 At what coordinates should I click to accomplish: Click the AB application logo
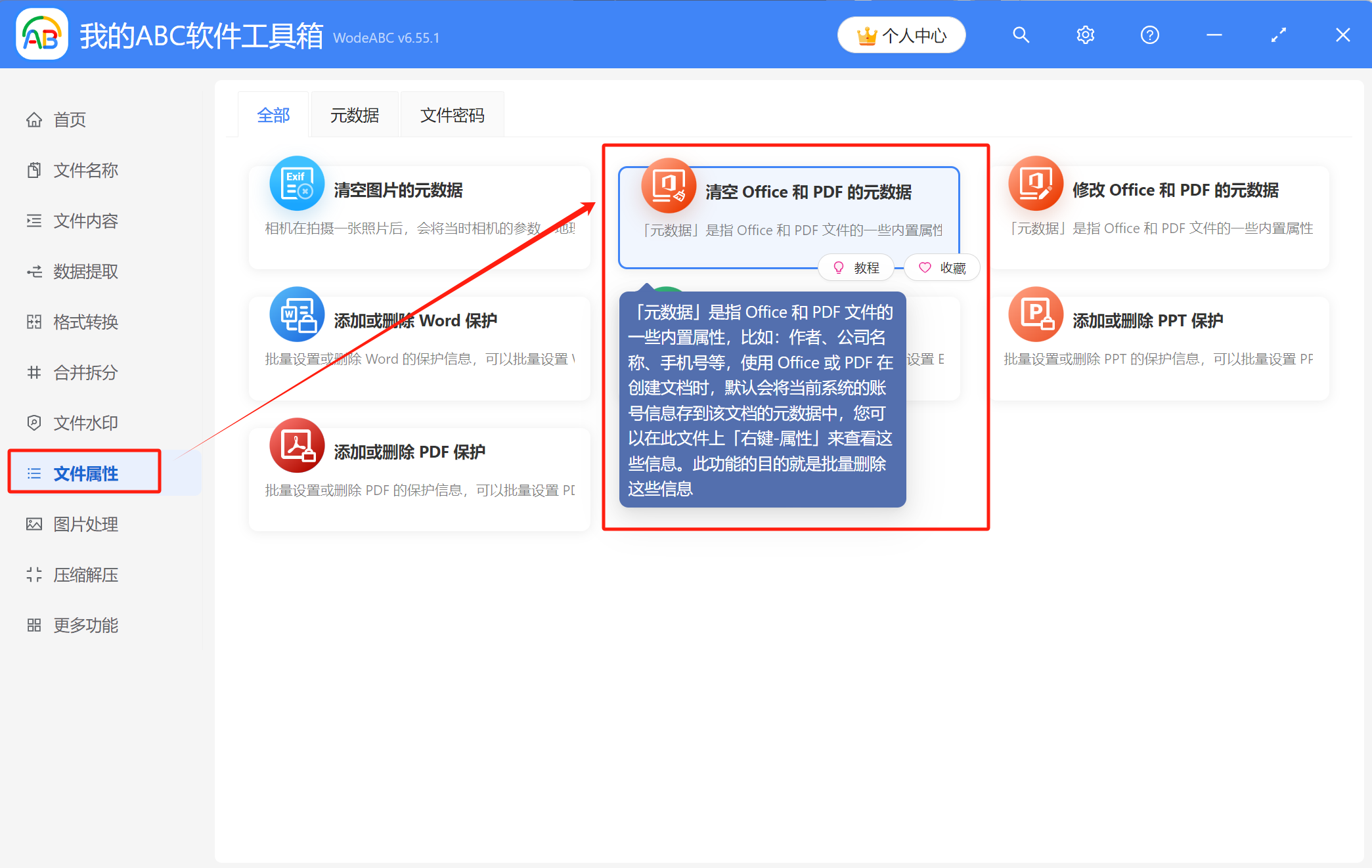41,35
